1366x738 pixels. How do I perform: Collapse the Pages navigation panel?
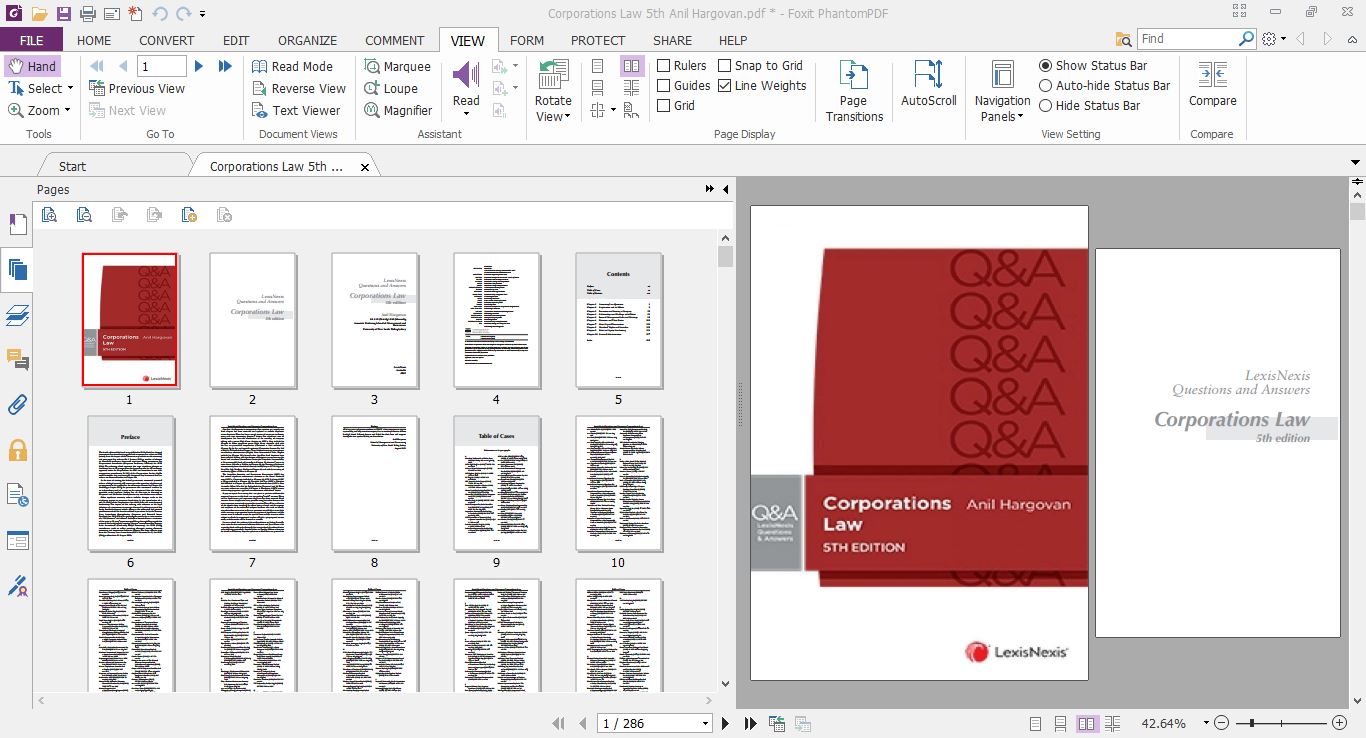click(x=725, y=189)
